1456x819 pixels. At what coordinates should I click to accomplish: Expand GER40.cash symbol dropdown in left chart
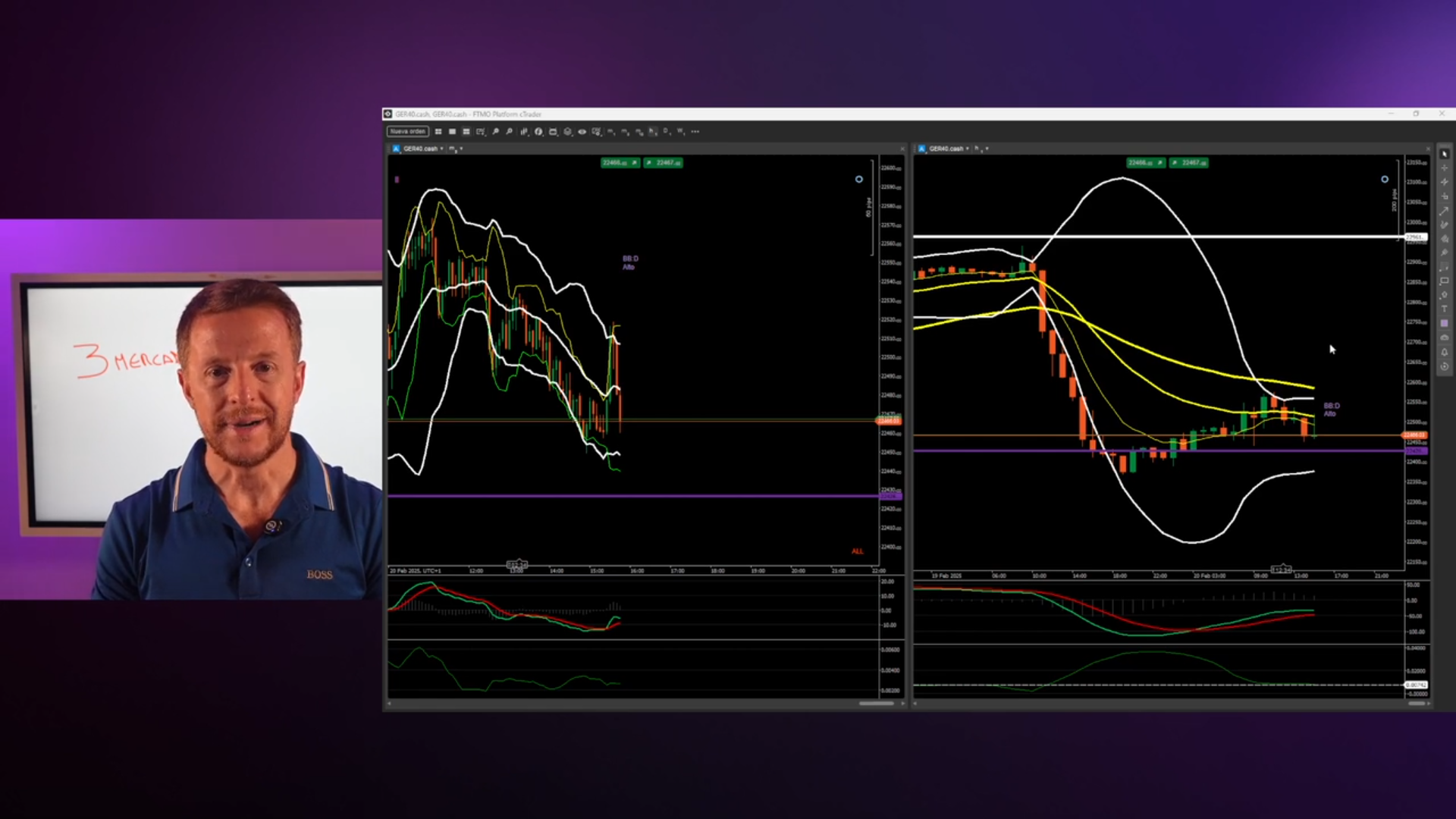pos(441,149)
